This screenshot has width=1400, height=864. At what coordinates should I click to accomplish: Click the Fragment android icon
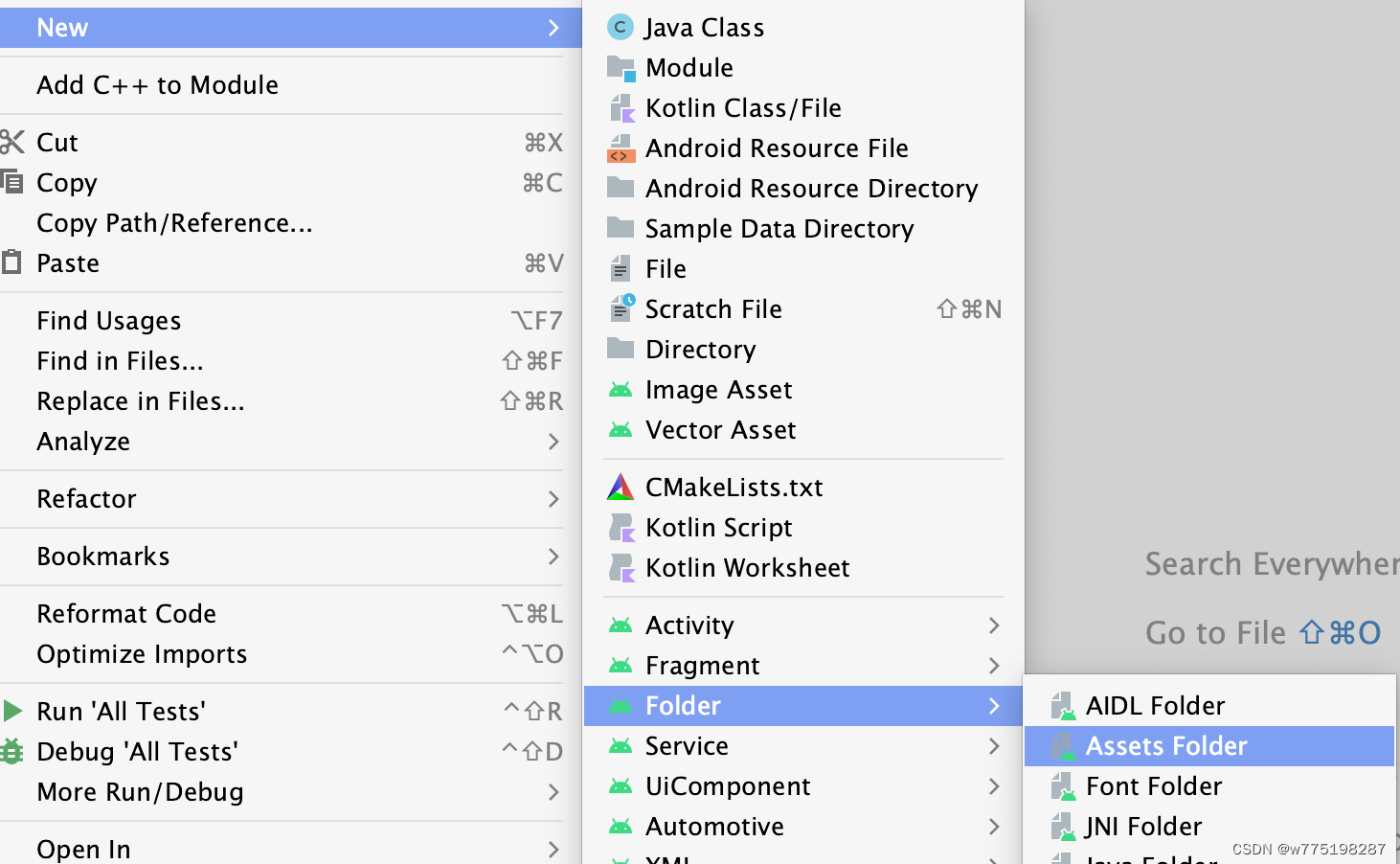(x=621, y=666)
